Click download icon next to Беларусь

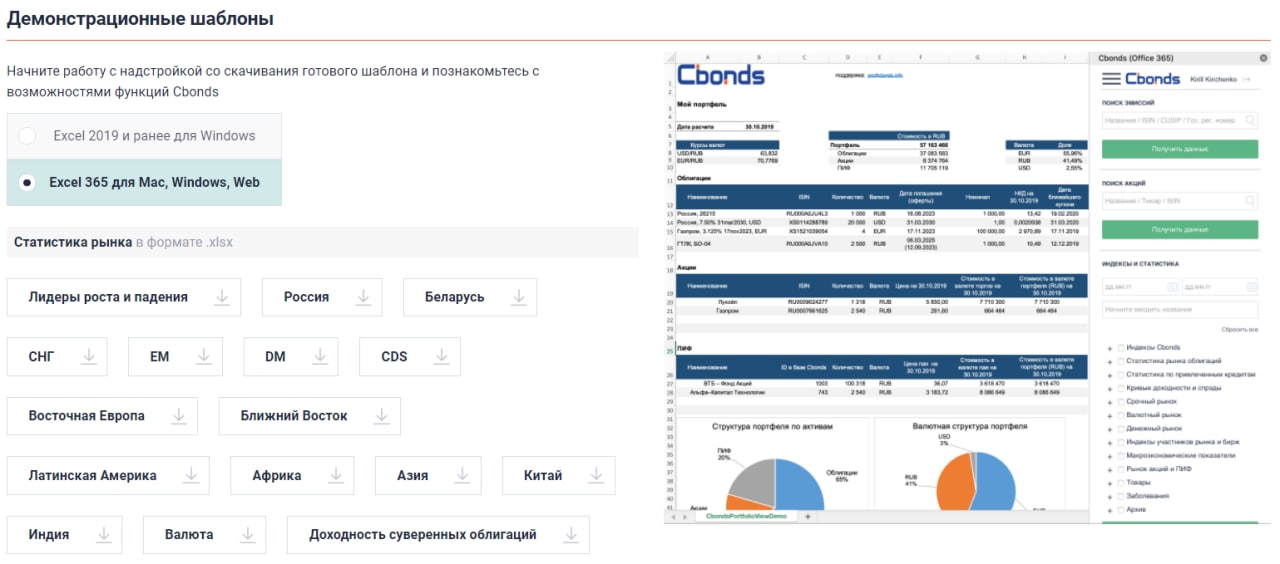tap(518, 297)
